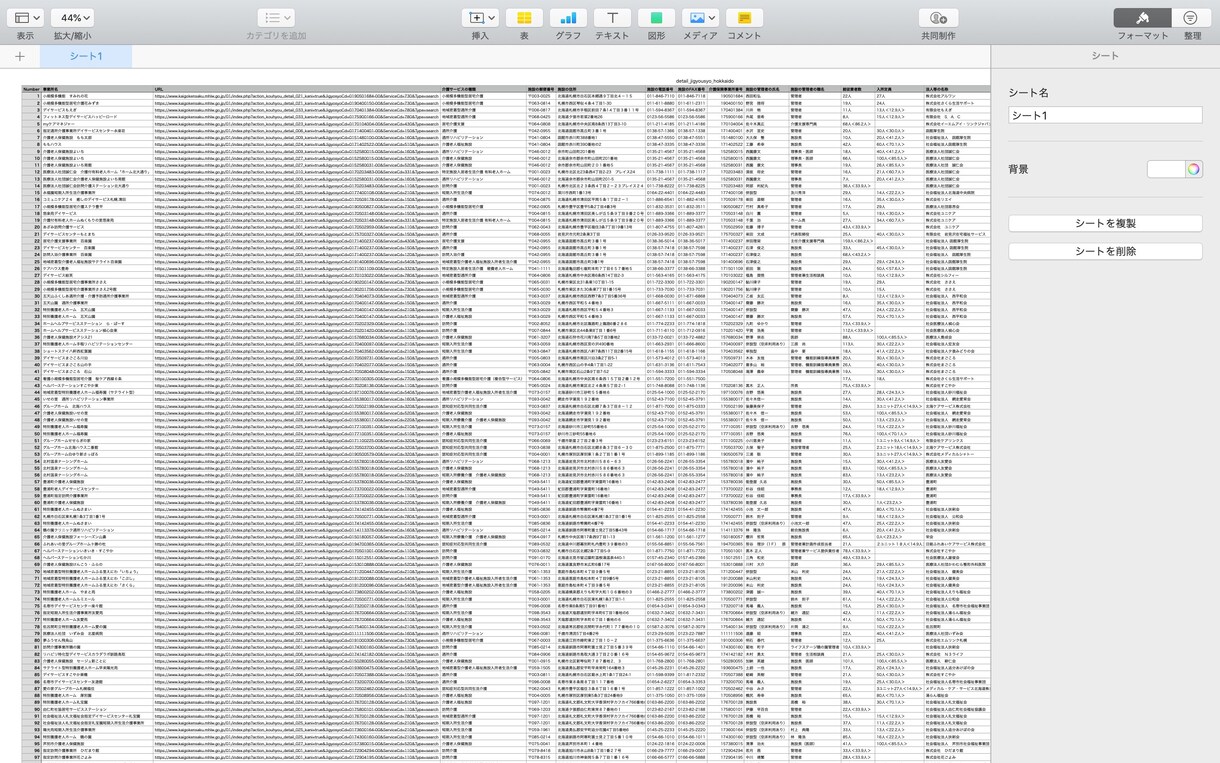Select the シート tab in inspector

[x=1105, y=56]
